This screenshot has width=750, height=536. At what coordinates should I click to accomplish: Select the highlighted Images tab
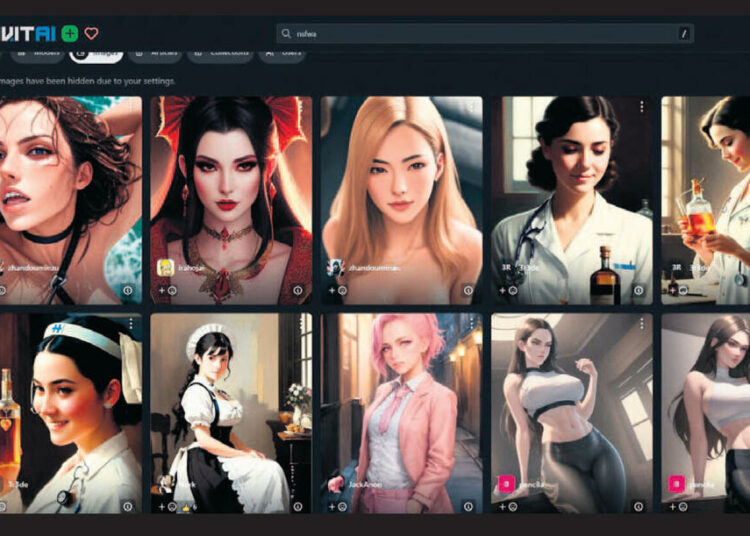tap(97, 54)
